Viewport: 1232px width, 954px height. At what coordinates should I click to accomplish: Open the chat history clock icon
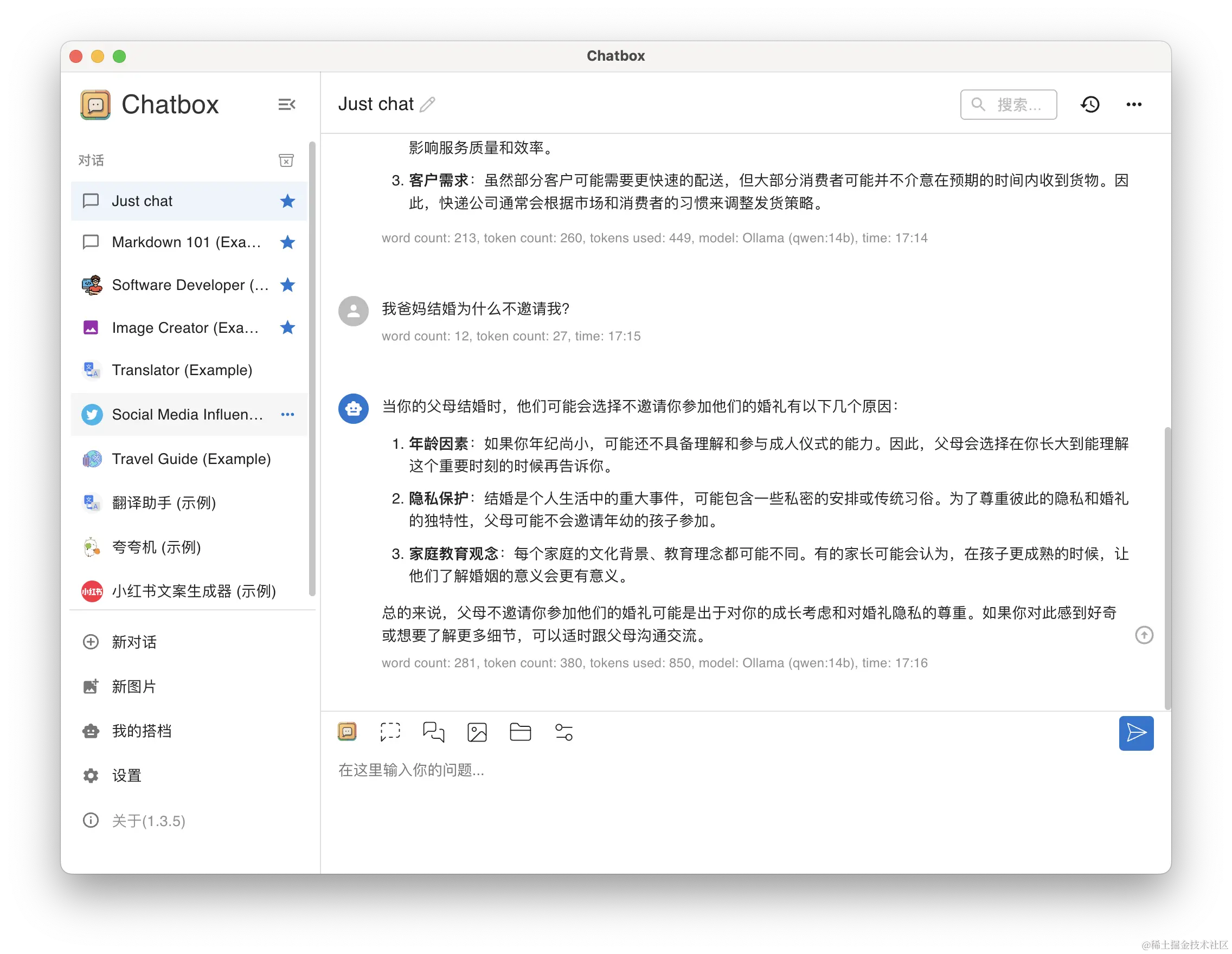pyautogui.click(x=1090, y=104)
